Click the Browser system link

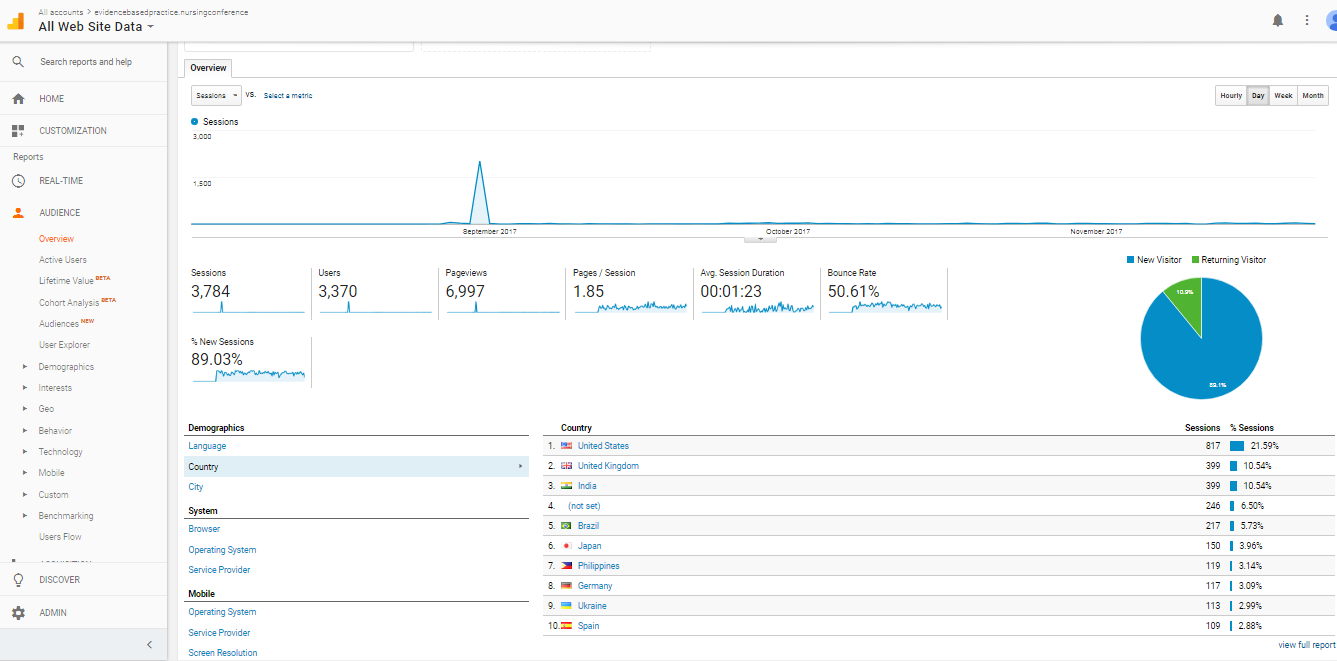204,529
